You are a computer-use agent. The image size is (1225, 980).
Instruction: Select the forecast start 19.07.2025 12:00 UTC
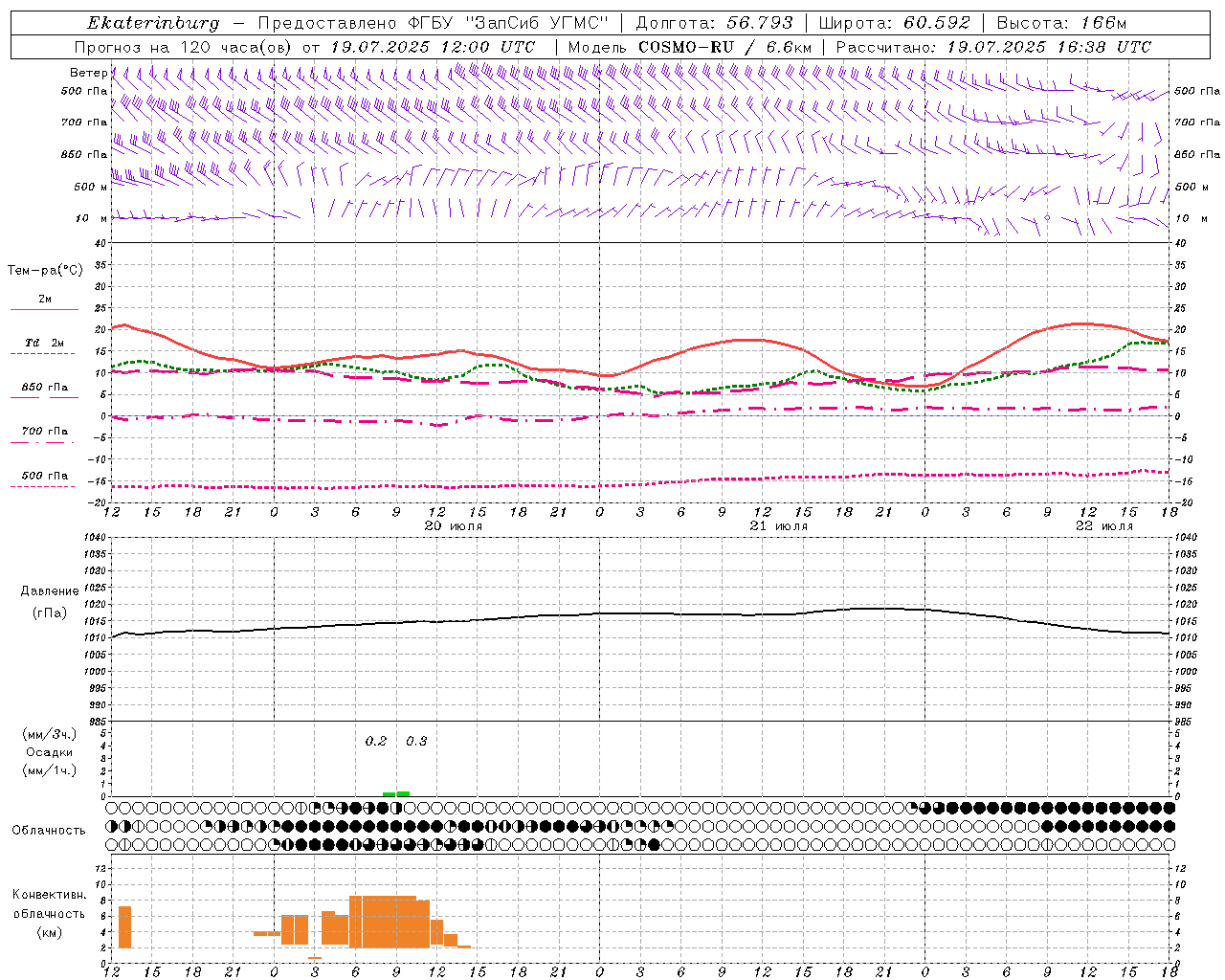point(433,47)
